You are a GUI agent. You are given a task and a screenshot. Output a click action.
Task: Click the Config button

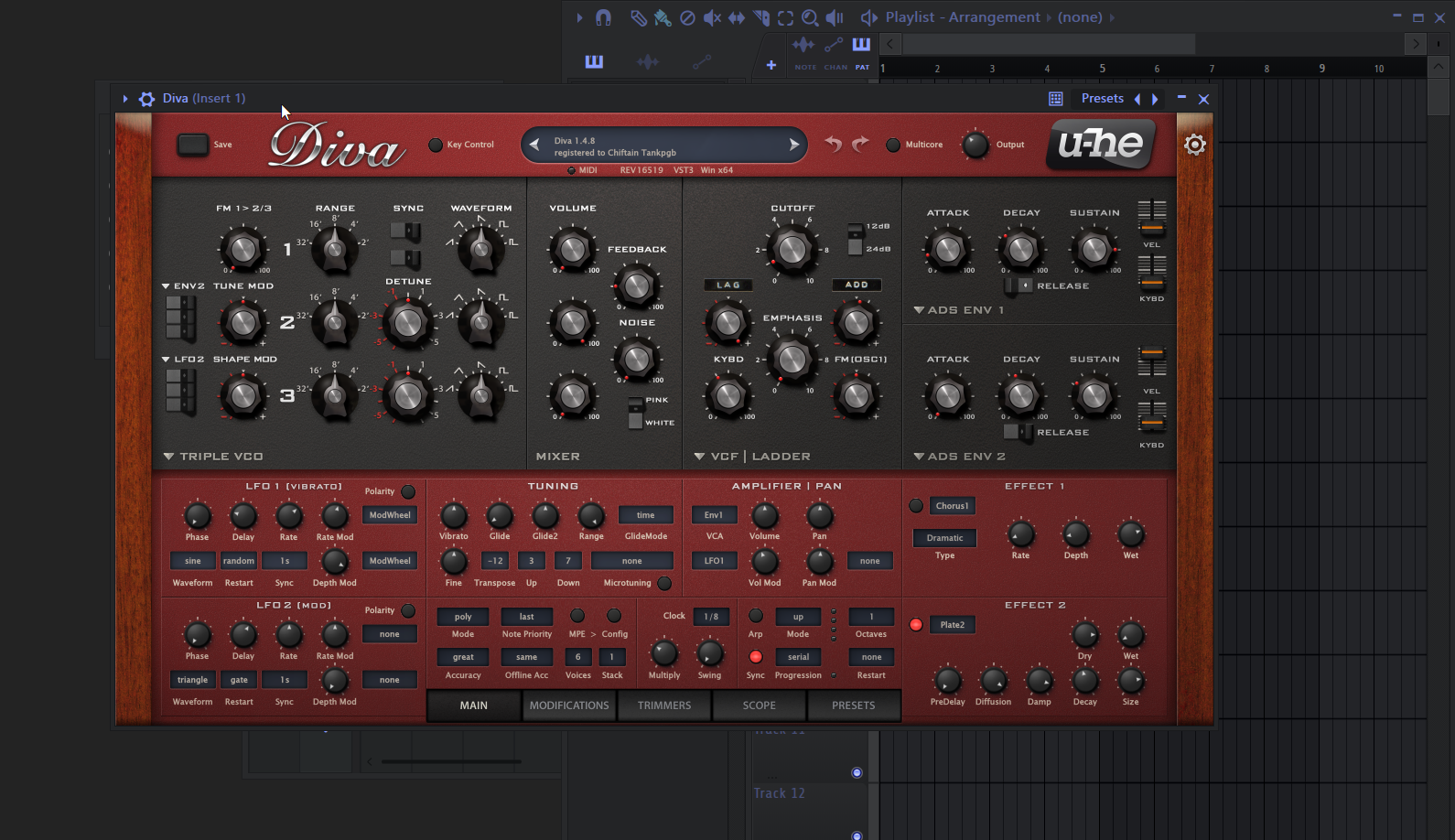point(614,616)
